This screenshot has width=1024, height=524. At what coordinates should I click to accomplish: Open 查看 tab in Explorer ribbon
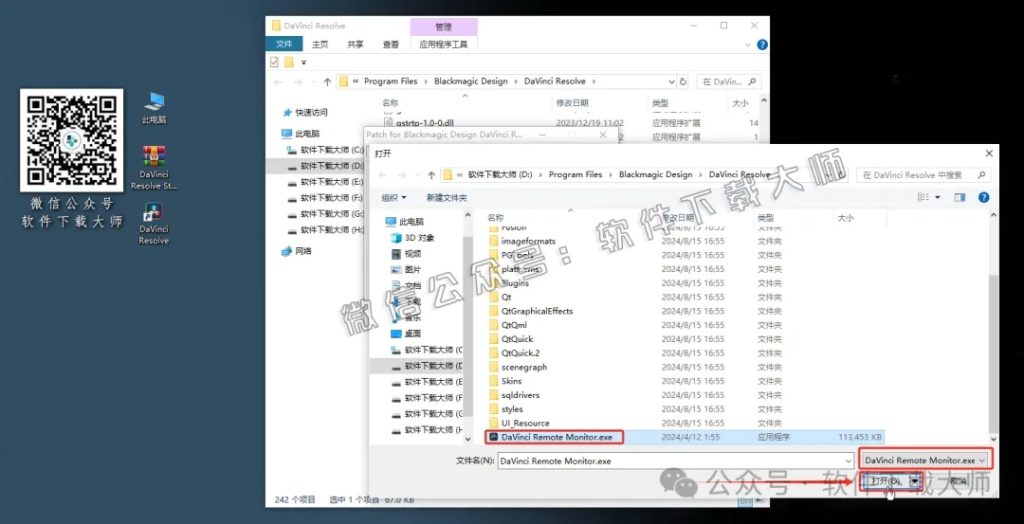(391, 44)
